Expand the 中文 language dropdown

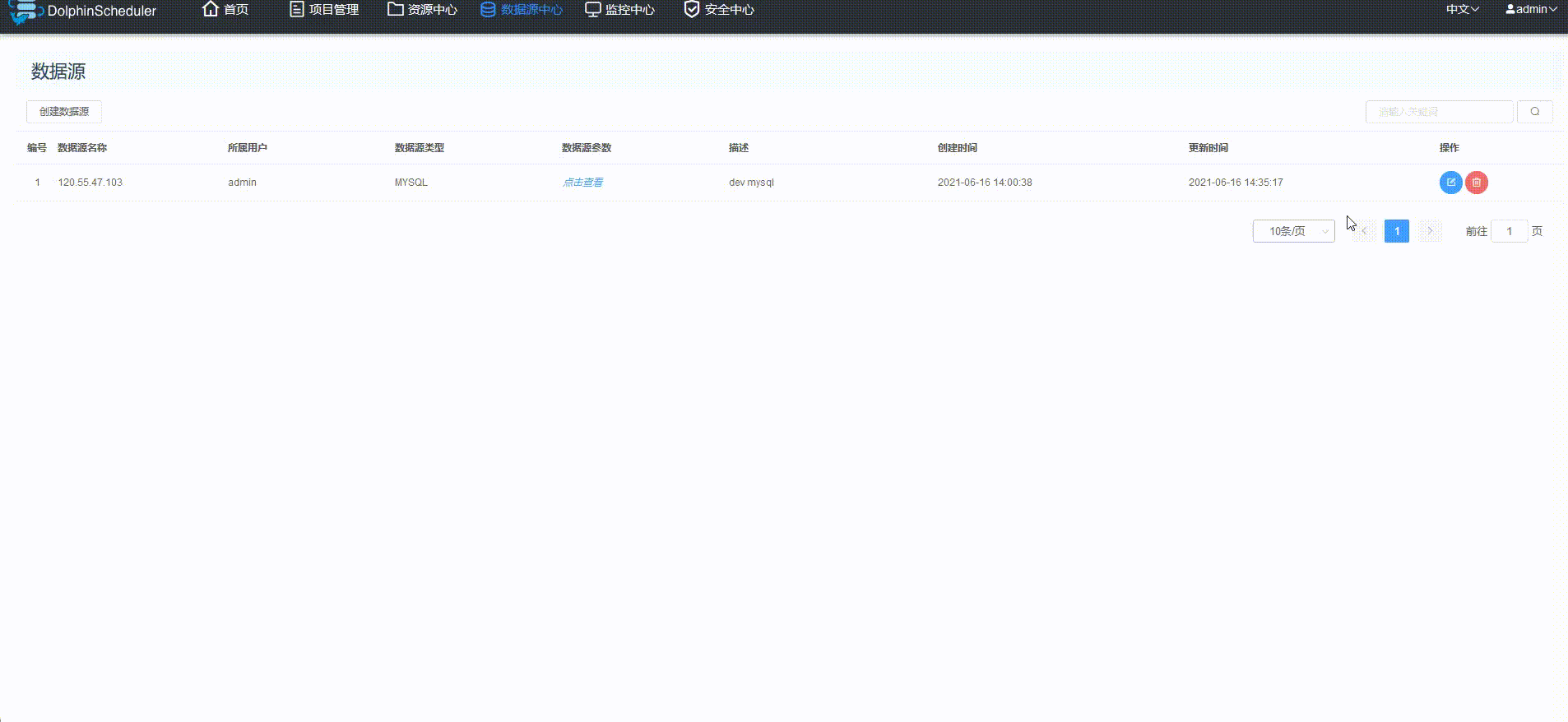pyautogui.click(x=1463, y=10)
